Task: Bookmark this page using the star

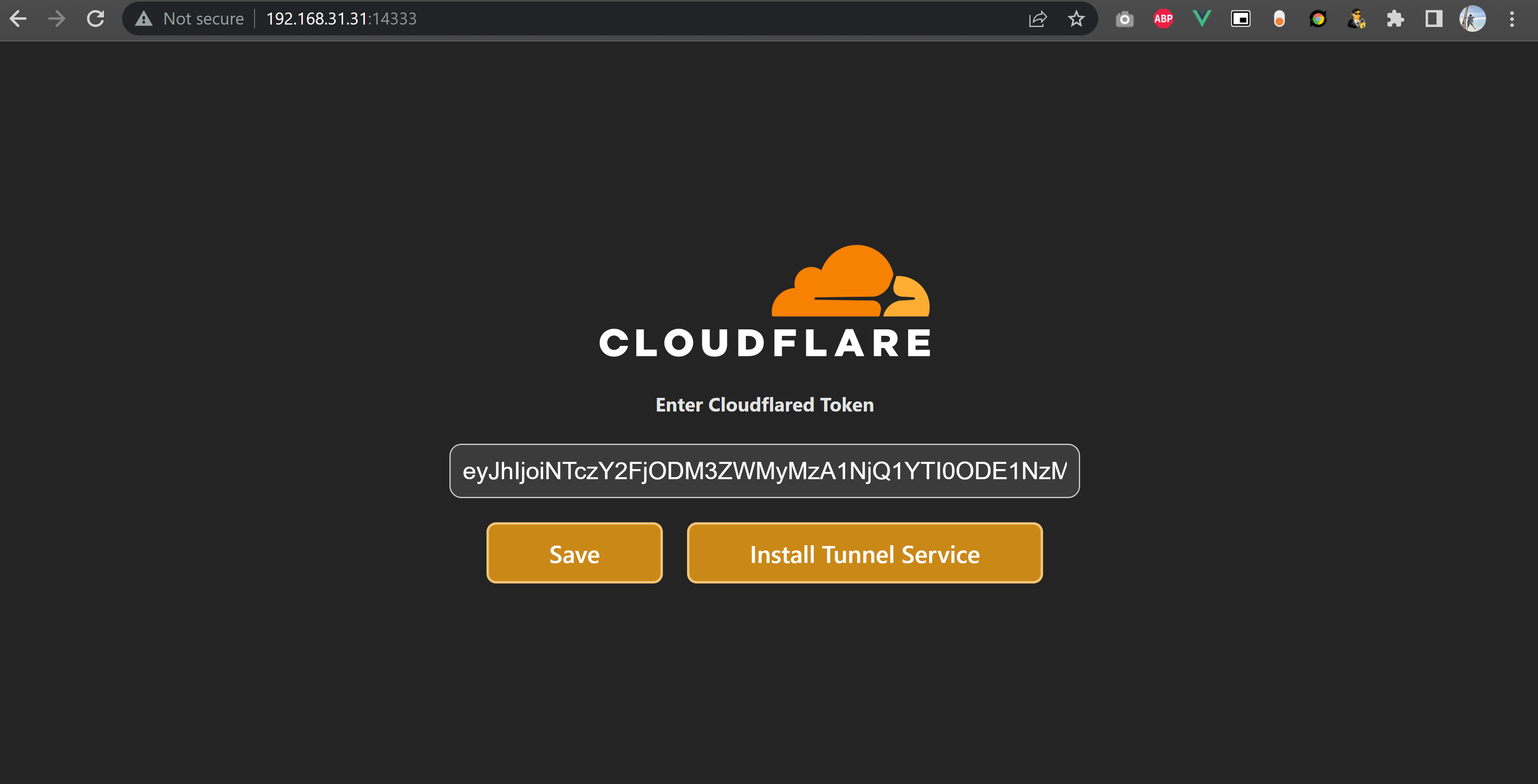Action: [x=1076, y=19]
